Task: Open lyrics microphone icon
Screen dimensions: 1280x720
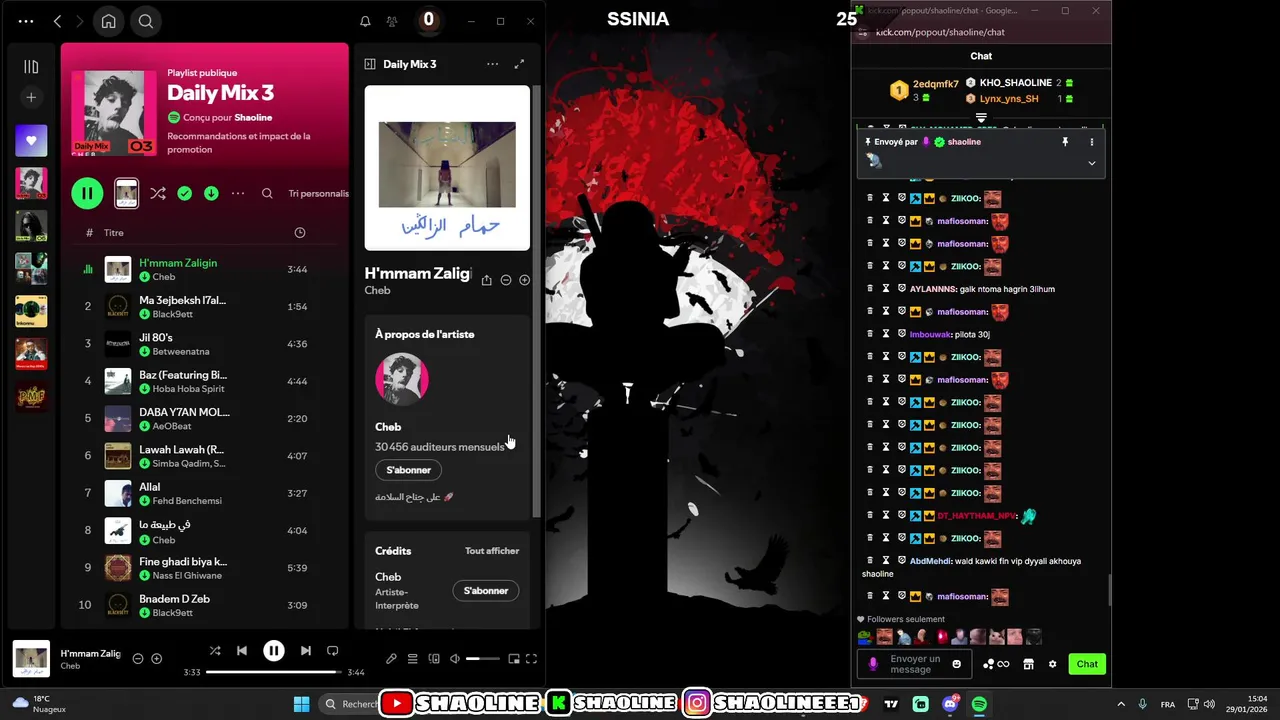Action: (x=391, y=658)
